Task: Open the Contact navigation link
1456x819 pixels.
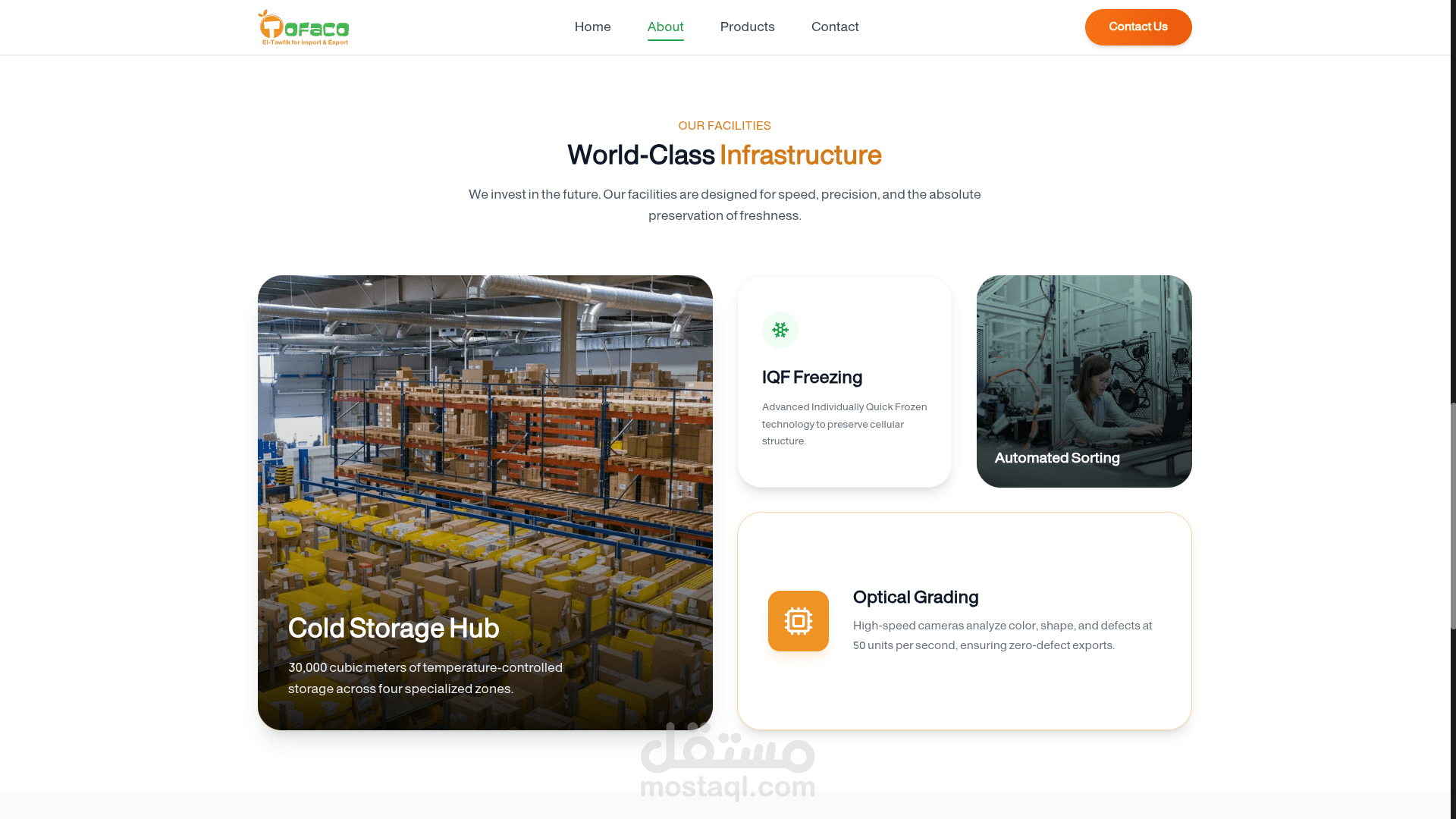Action: point(835,27)
